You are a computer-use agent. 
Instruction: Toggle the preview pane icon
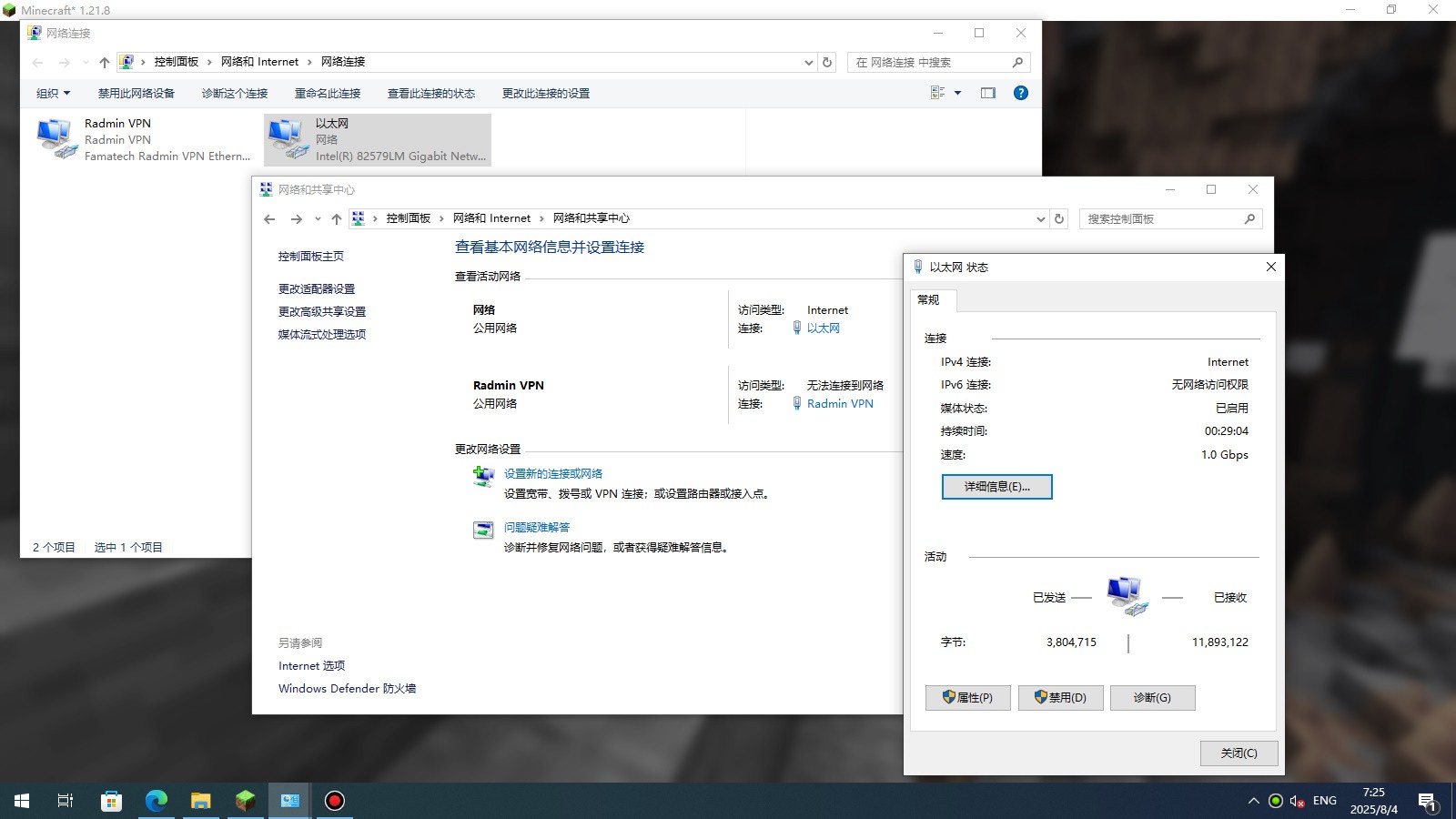pyautogui.click(x=988, y=93)
